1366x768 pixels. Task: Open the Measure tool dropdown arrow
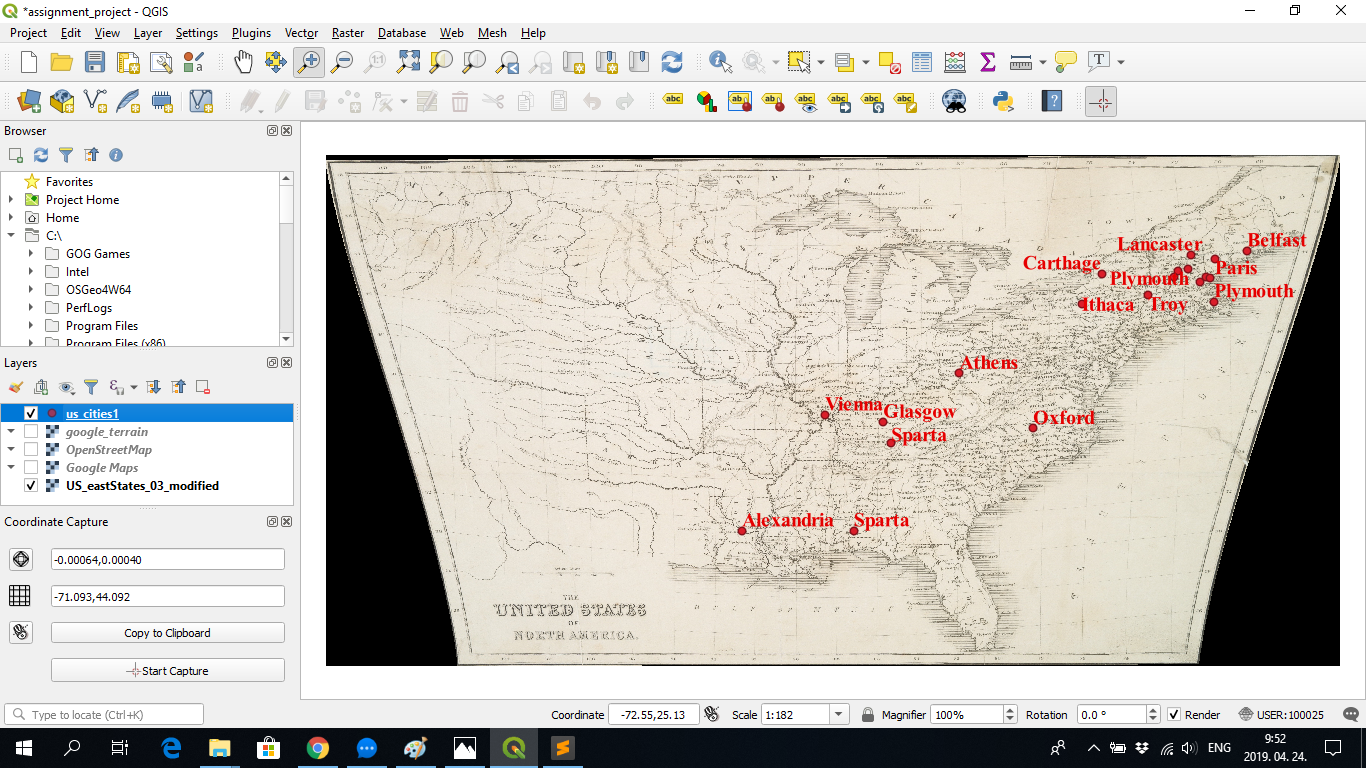pos(1043,62)
